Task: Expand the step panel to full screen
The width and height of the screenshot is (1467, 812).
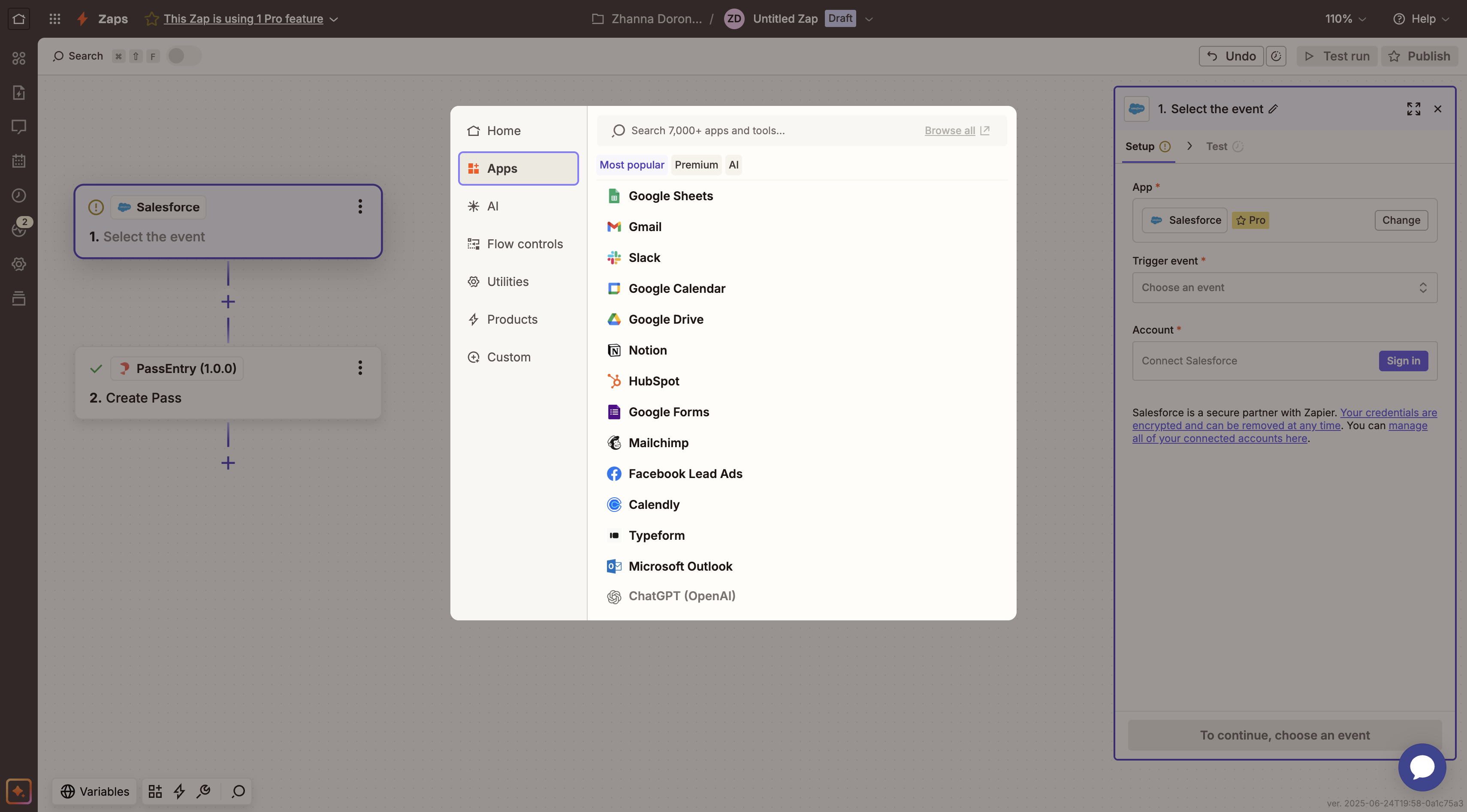Action: click(x=1413, y=109)
